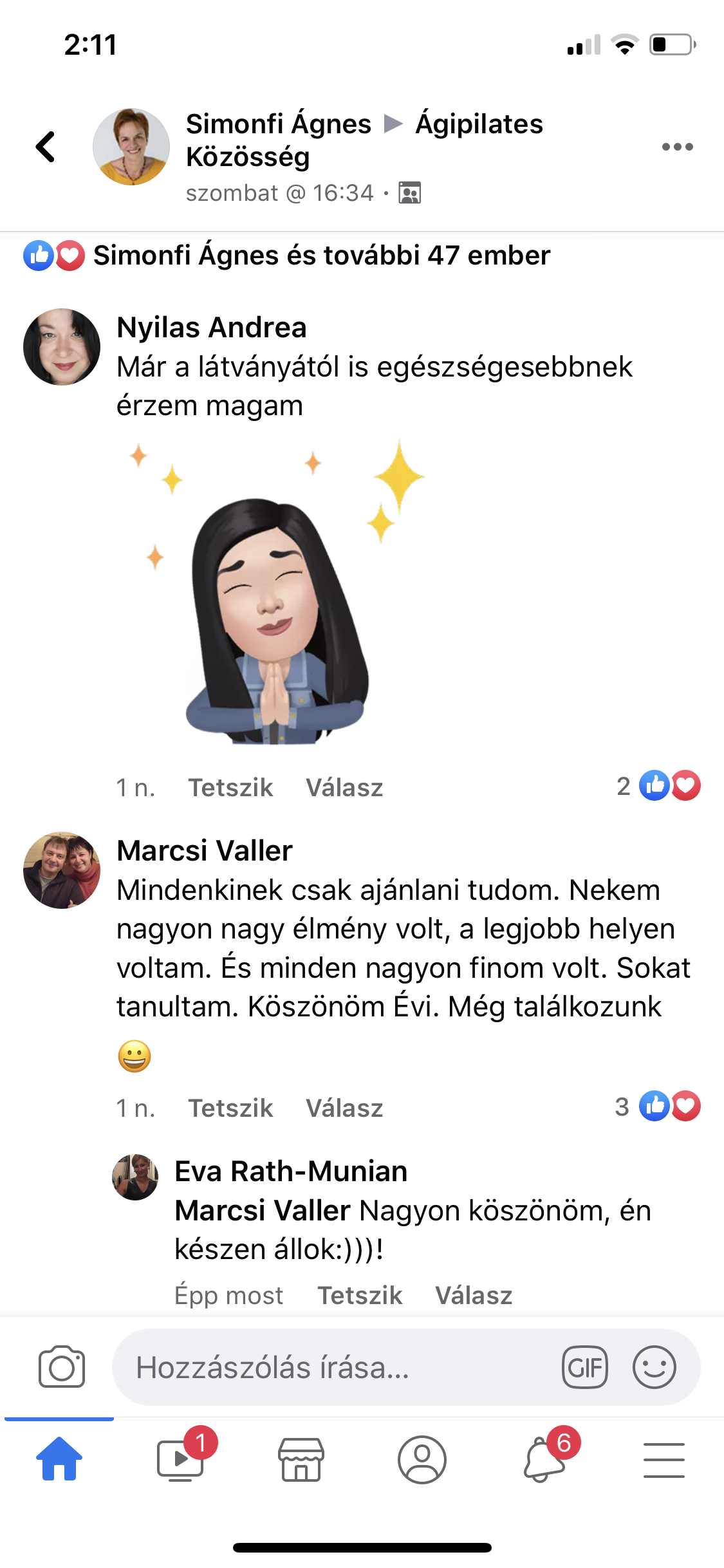Open the hamburger menu tab
This screenshot has height=1568, width=724.
pyautogui.click(x=664, y=1459)
